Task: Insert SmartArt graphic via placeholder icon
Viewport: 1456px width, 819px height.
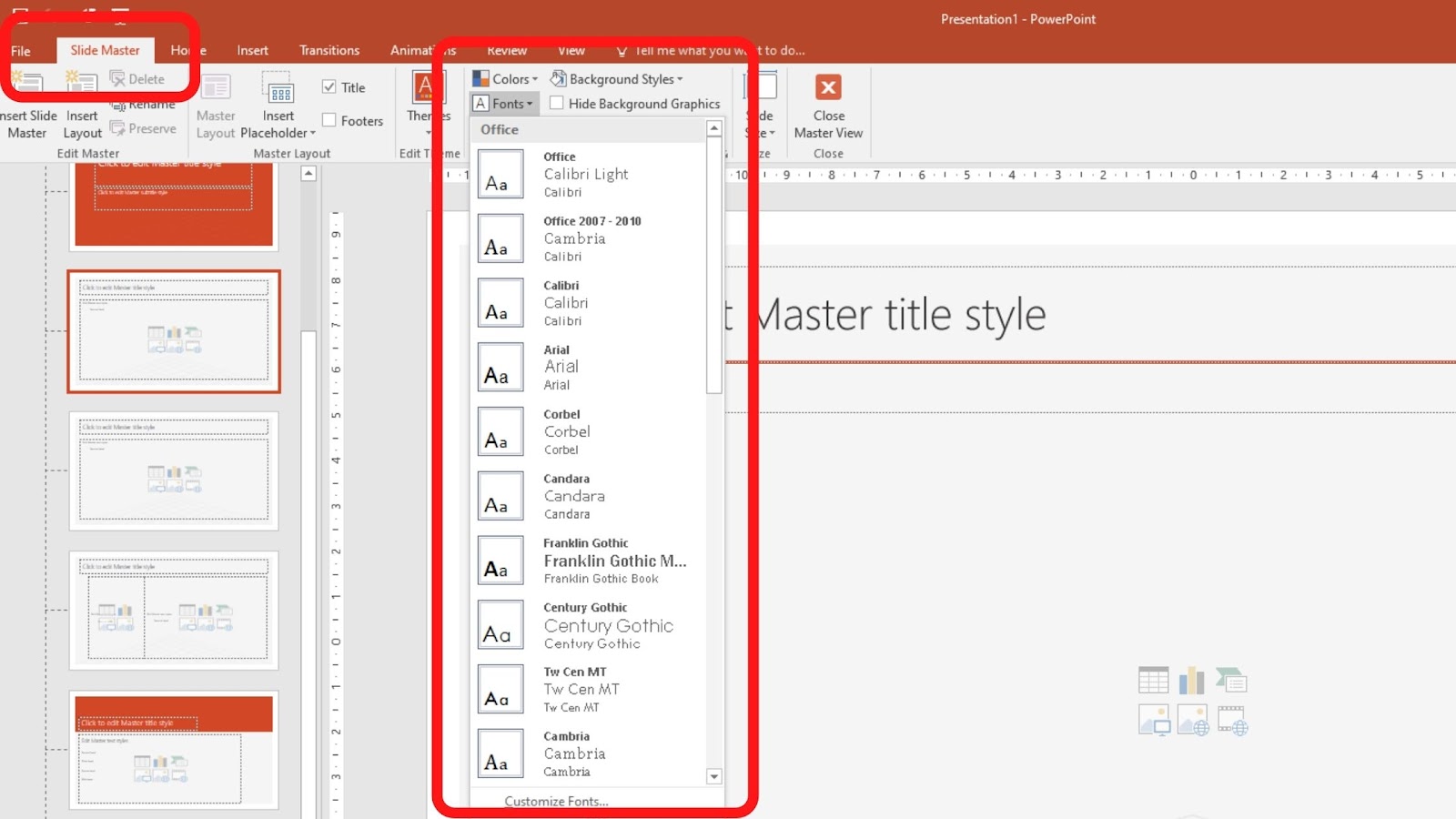Action: click(1231, 680)
